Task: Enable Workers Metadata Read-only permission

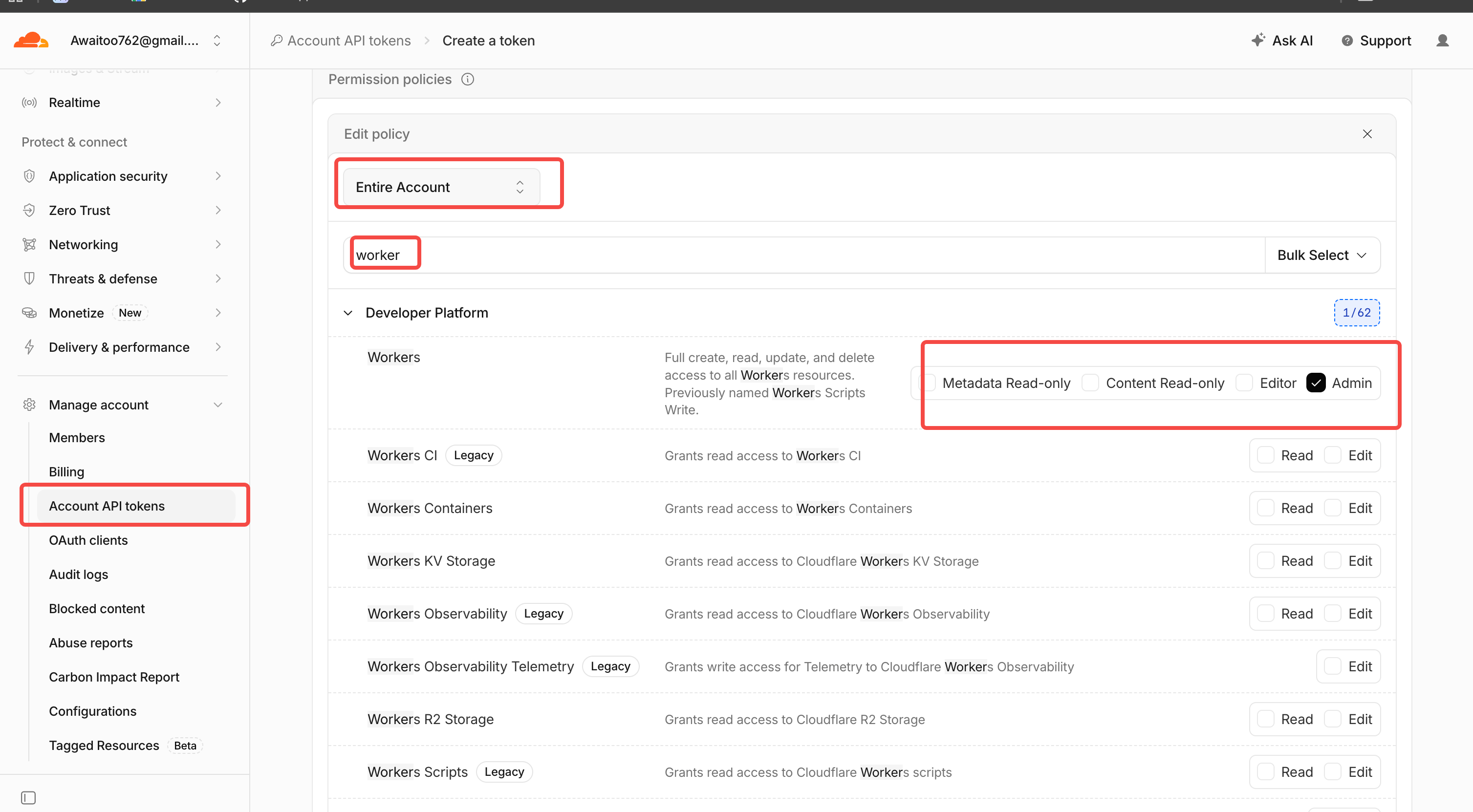Action: tap(928, 383)
